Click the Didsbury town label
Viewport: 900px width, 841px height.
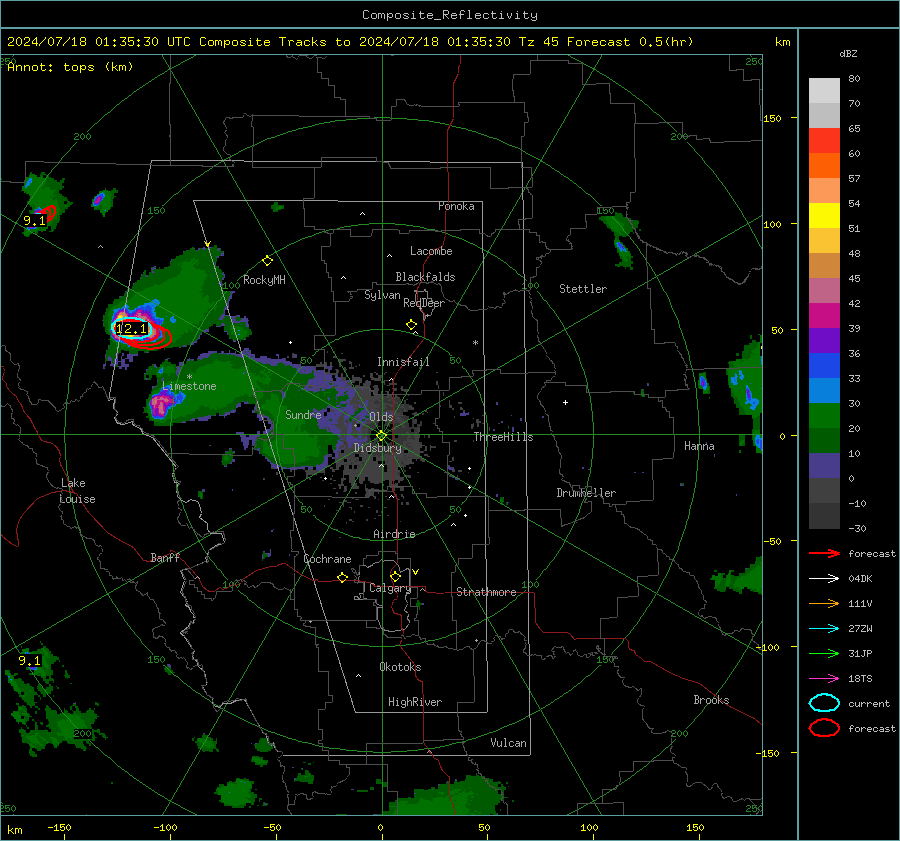click(378, 448)
